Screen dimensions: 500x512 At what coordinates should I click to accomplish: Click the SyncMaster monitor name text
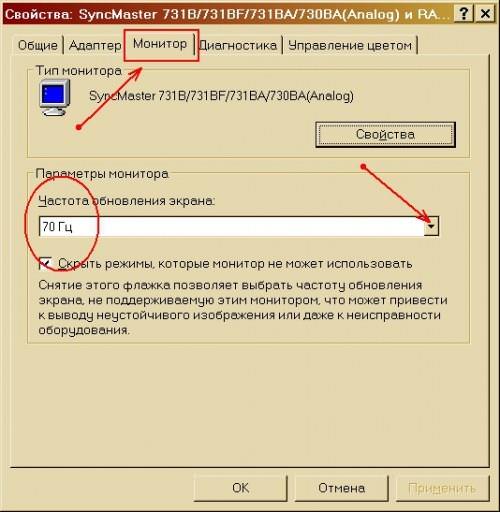(221, 96)
